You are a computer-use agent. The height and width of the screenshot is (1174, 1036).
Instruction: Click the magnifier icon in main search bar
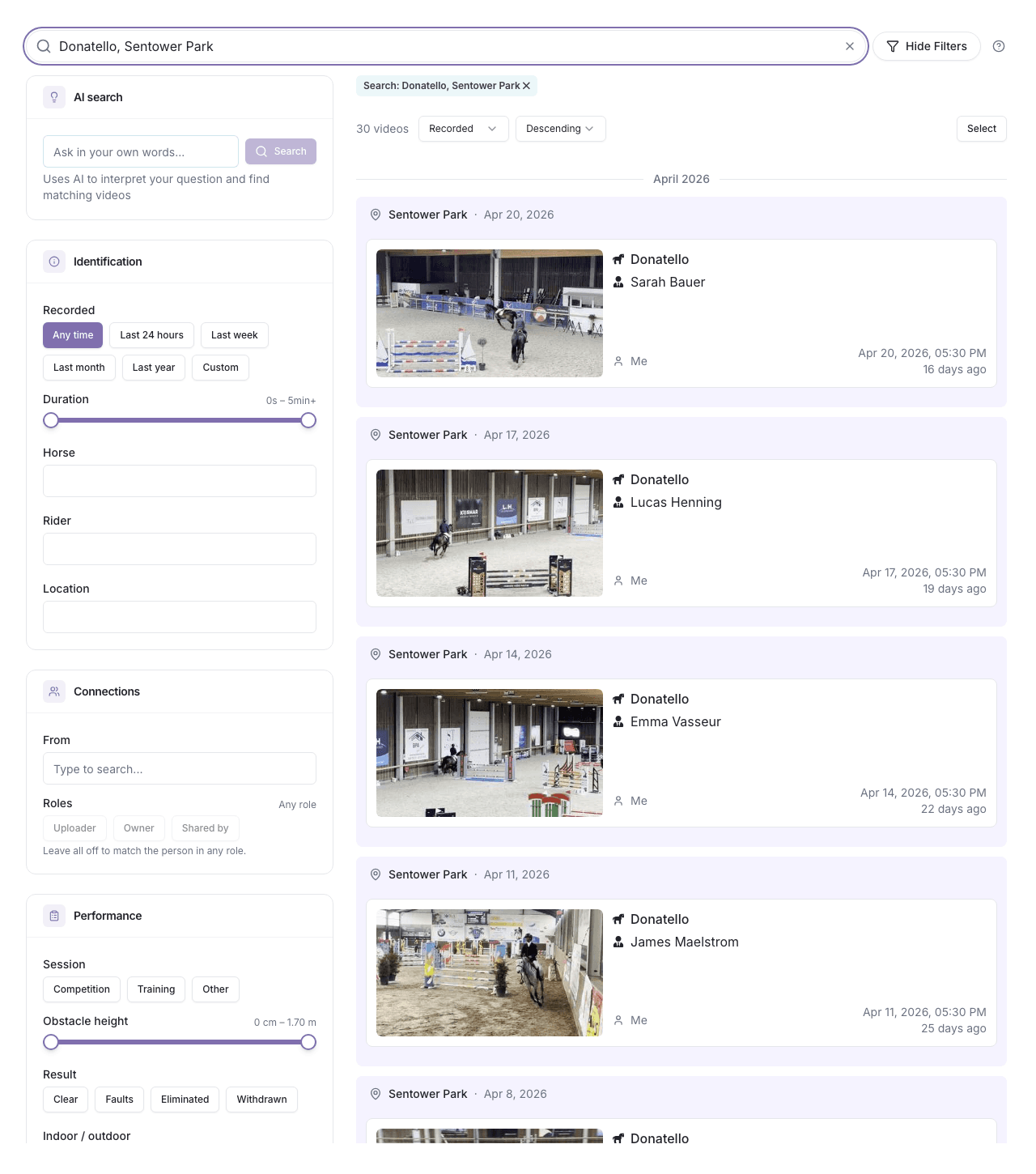pos(44,46)
